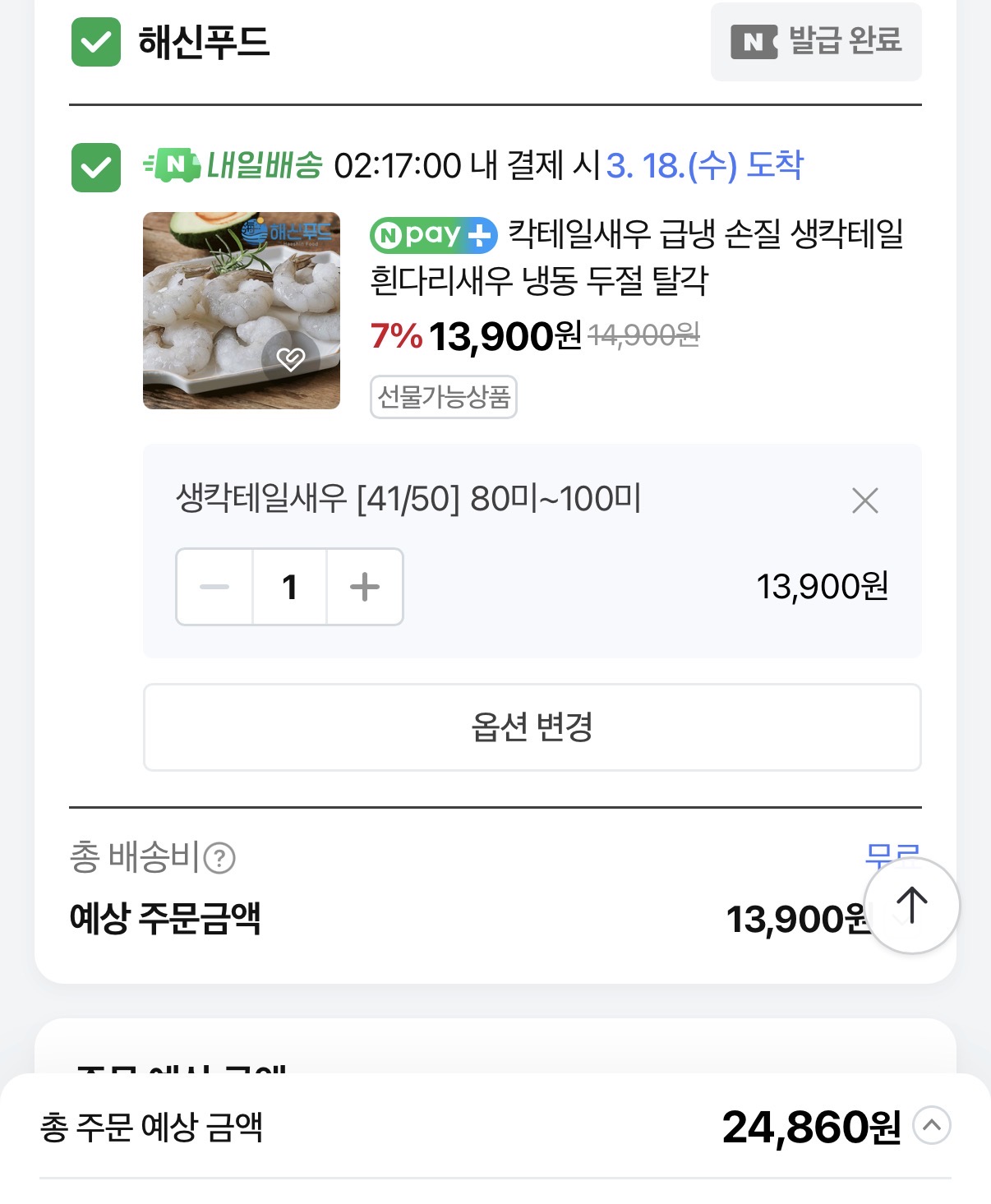Increase quantity with the plus button

[365, 587]
